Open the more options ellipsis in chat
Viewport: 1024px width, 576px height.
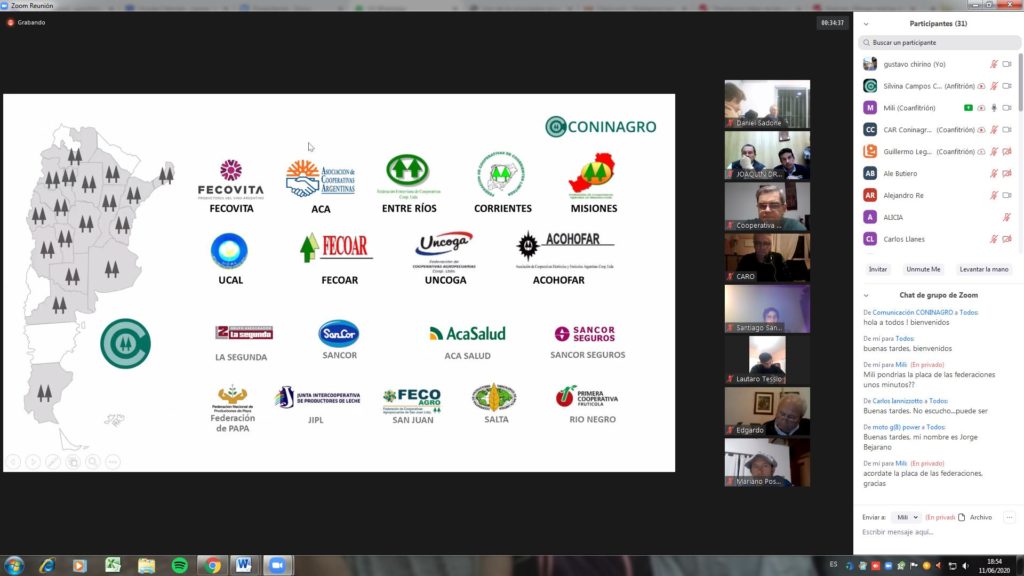[x=1009, y=517]
